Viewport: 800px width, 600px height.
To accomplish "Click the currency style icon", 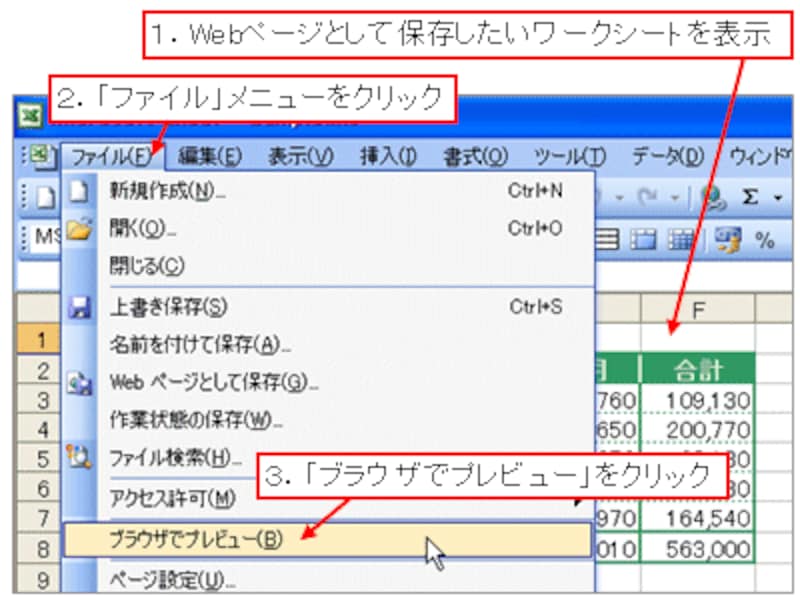I will tap(728, 240).
